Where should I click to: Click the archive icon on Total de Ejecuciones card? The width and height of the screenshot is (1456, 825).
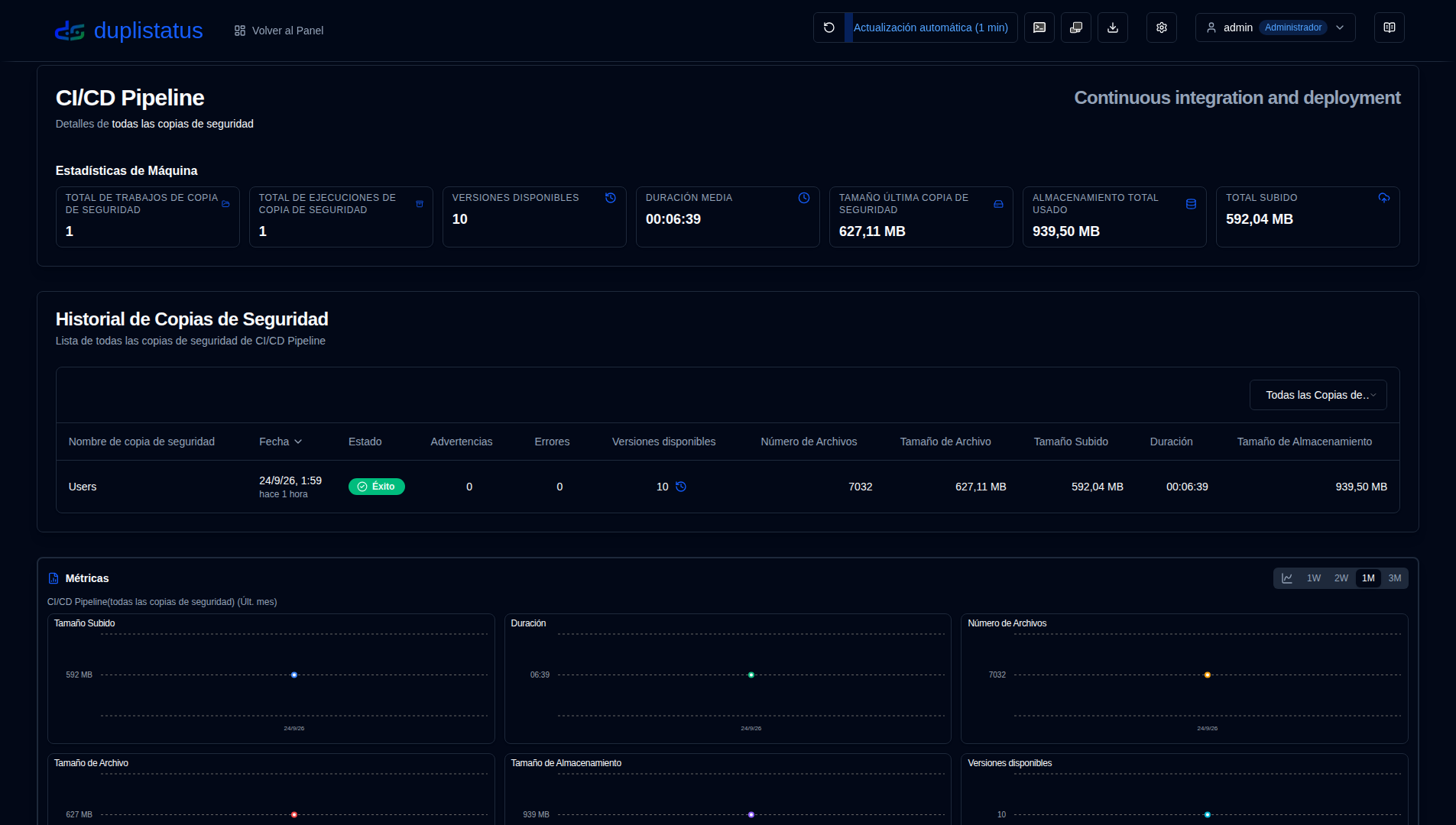coord(420,204)
